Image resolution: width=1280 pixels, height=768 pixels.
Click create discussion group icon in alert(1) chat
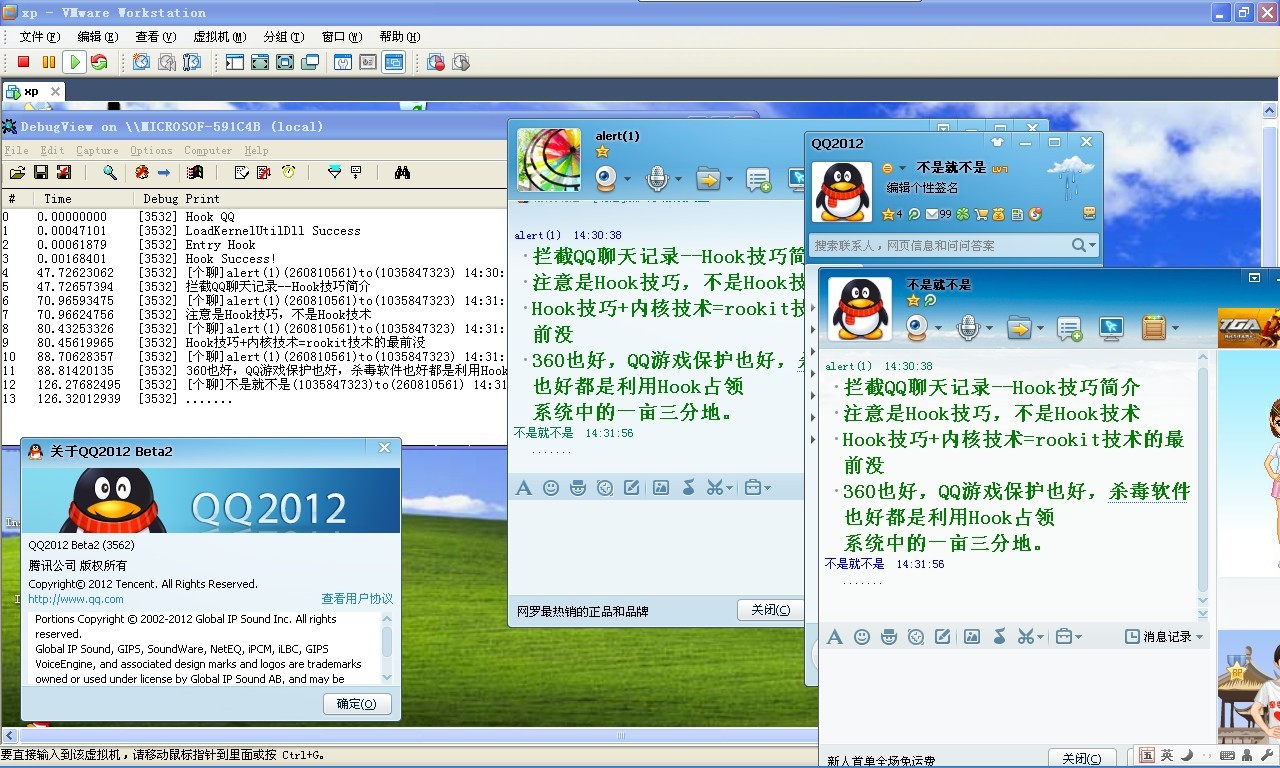[x=759, y=181]
